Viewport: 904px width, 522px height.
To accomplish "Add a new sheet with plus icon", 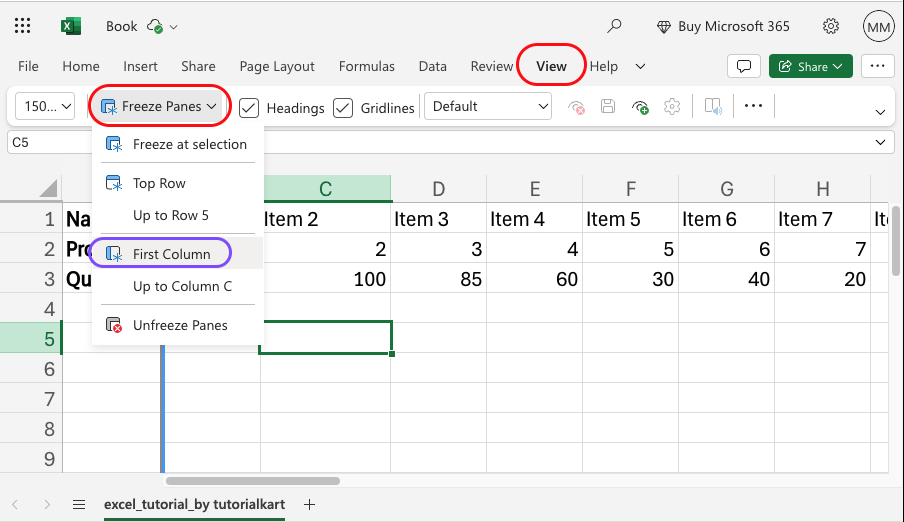I will [310, 505].
